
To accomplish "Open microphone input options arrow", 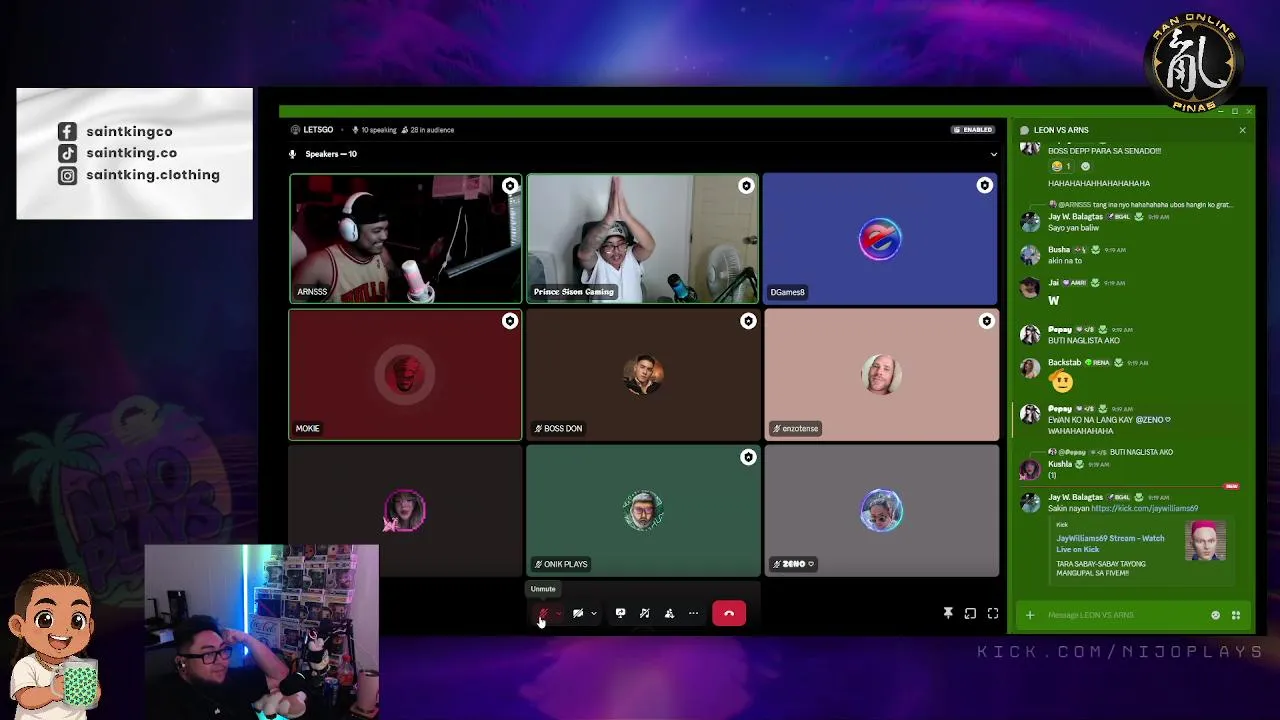I will click(x=558, y=613).
